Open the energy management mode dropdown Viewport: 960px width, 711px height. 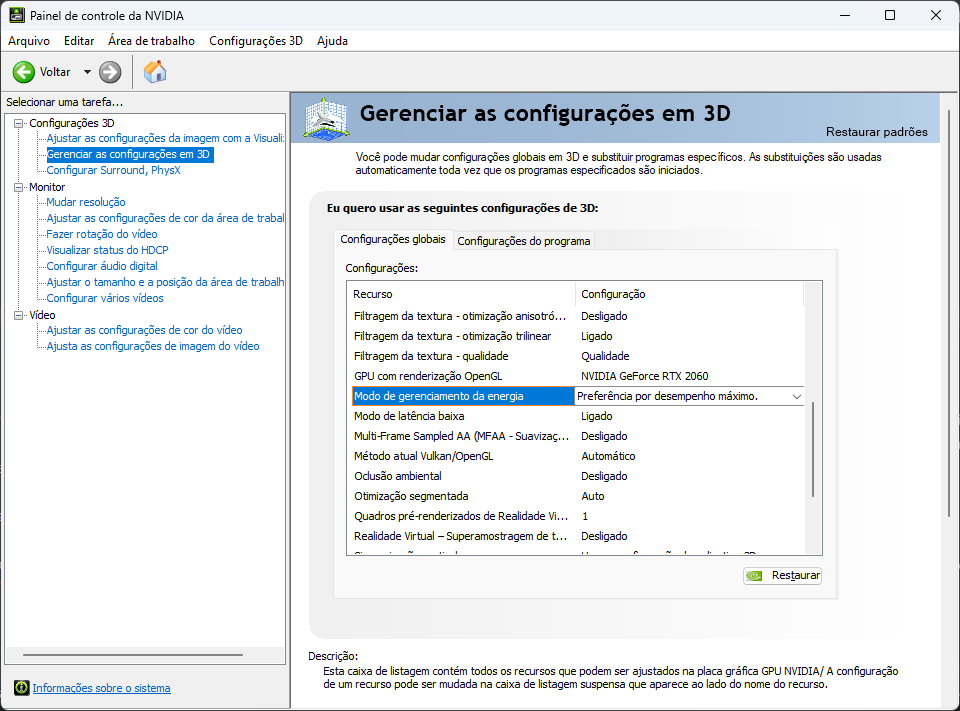(797, 396)
